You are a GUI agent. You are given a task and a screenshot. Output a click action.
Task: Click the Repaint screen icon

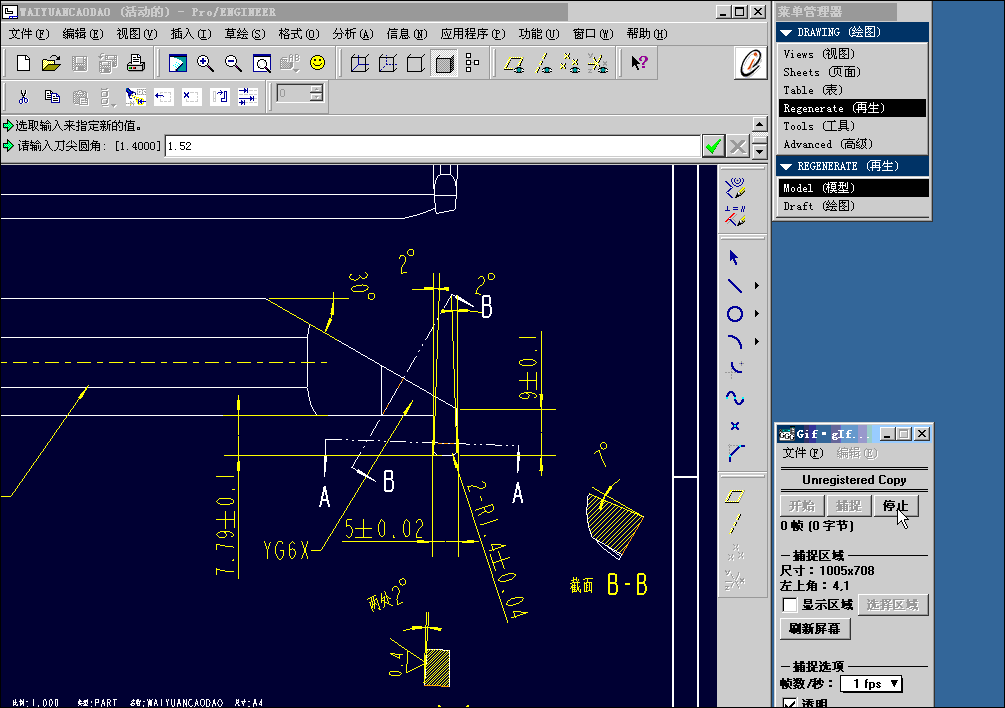tap(178, 63)
